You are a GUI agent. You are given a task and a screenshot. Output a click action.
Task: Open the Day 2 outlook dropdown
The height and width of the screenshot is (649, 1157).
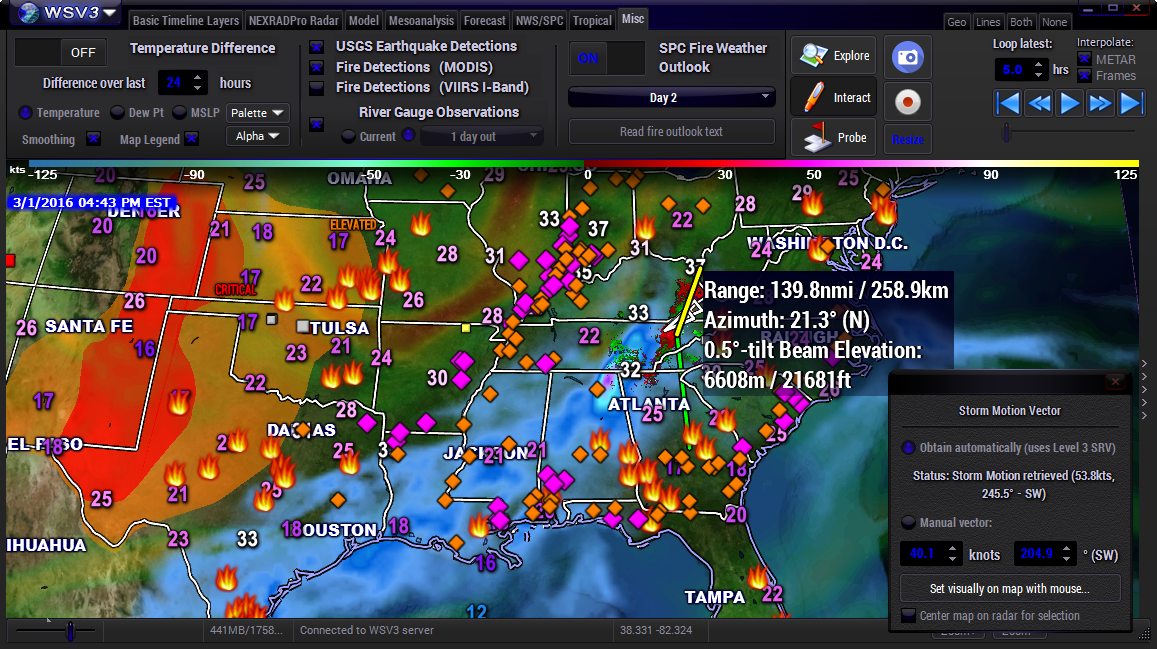coord(671,97)
